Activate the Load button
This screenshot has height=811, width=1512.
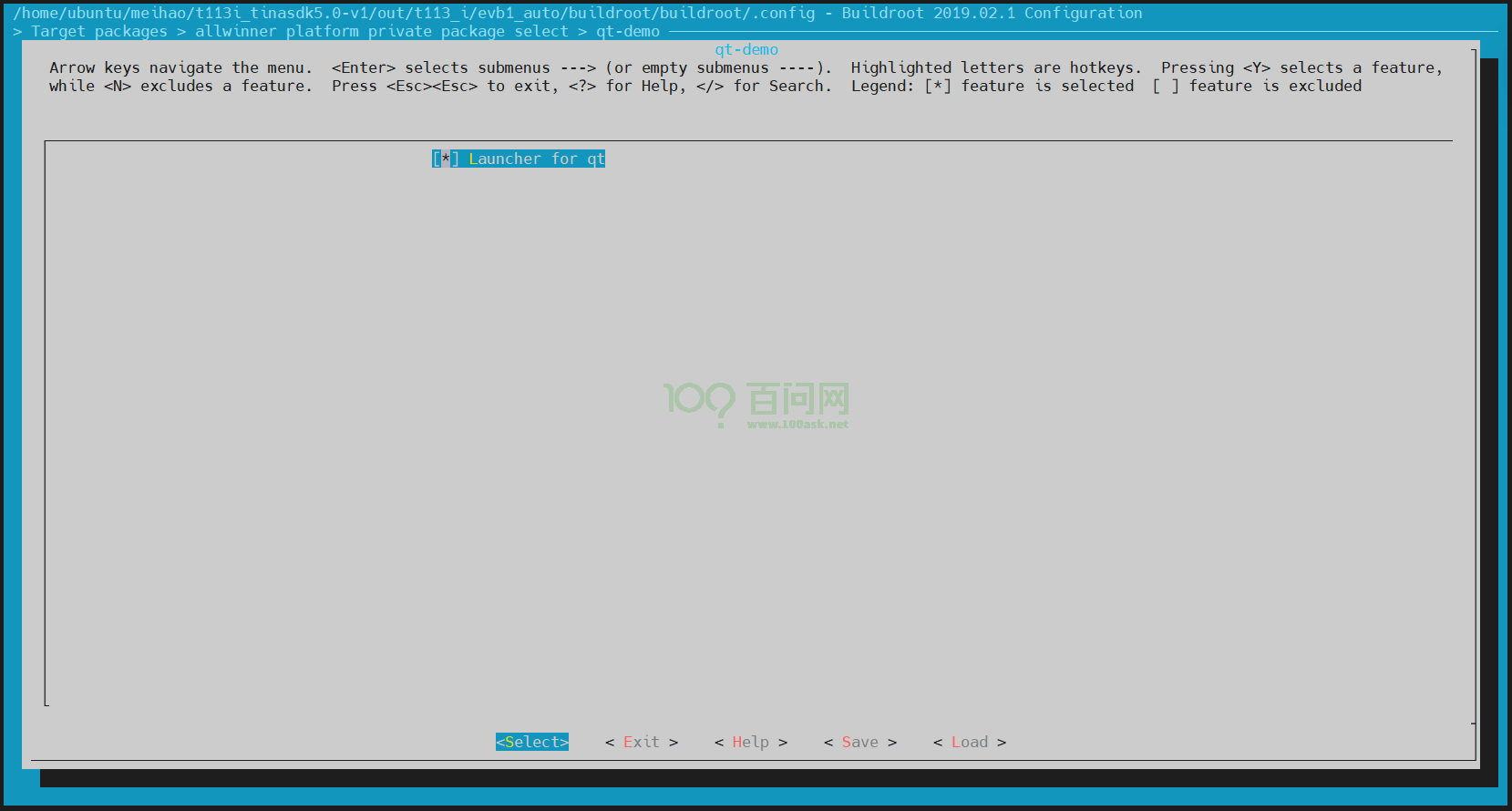[969, 743]
